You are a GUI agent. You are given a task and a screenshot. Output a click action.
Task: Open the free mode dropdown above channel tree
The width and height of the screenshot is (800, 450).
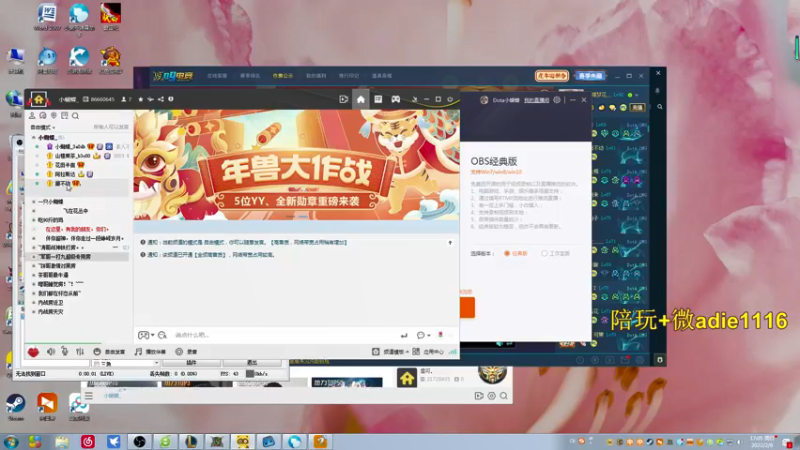click(x=43, y=128)
